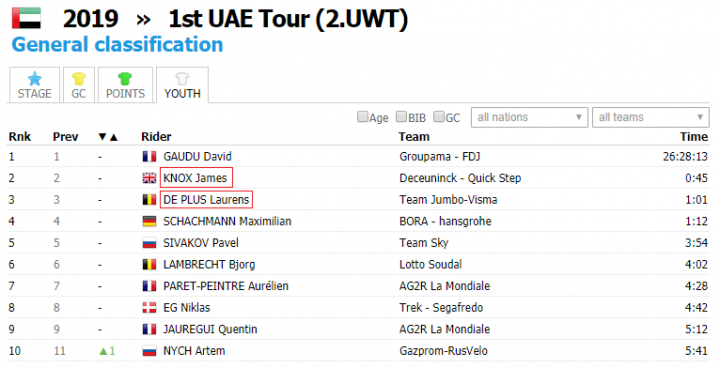Open rider GAUDU David's page
Viewport: 720px width, 368px height.
[197, 157]
